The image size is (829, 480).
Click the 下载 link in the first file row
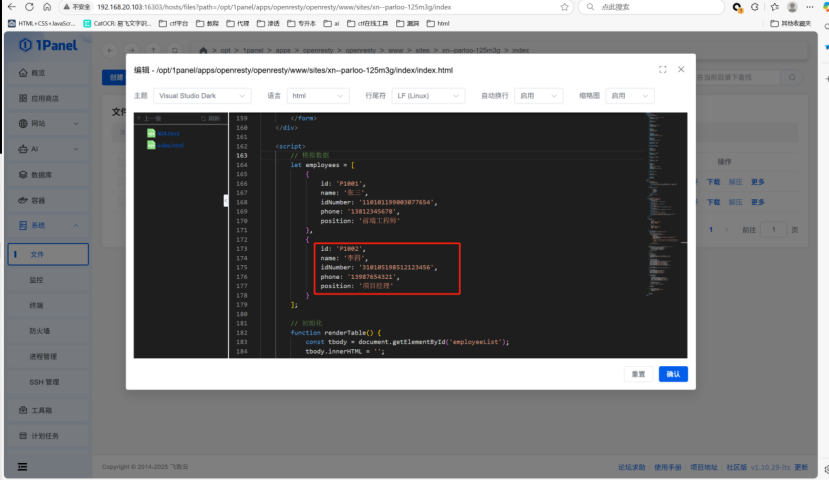coord(713,182)
